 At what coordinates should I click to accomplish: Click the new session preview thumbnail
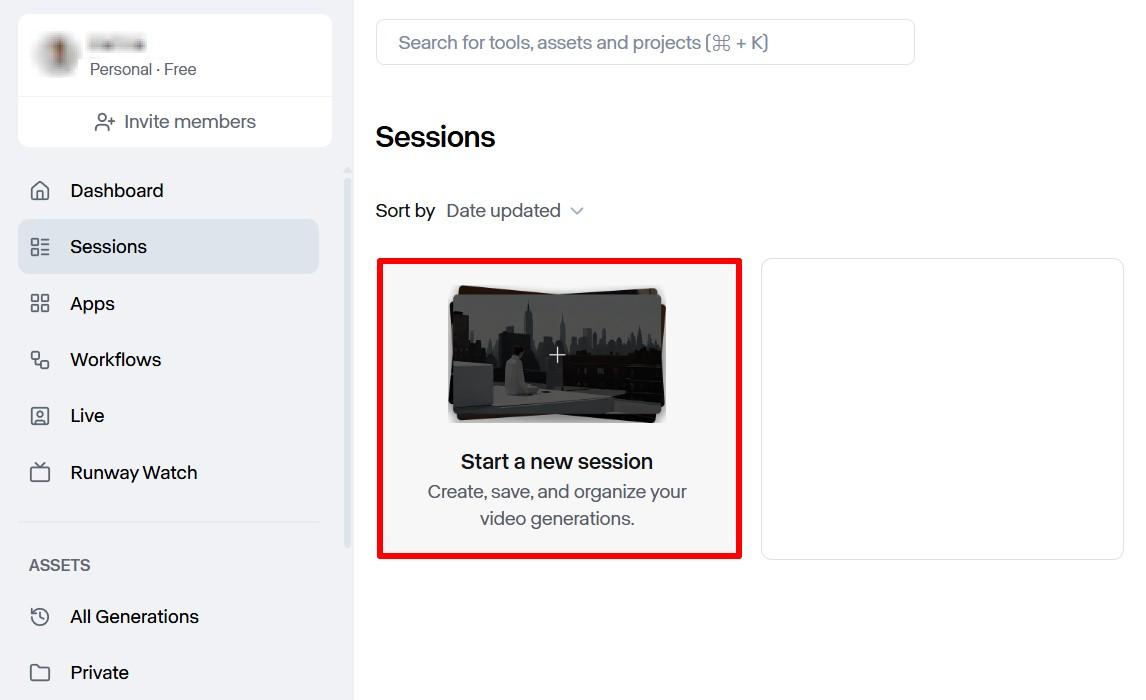(557, 354)
